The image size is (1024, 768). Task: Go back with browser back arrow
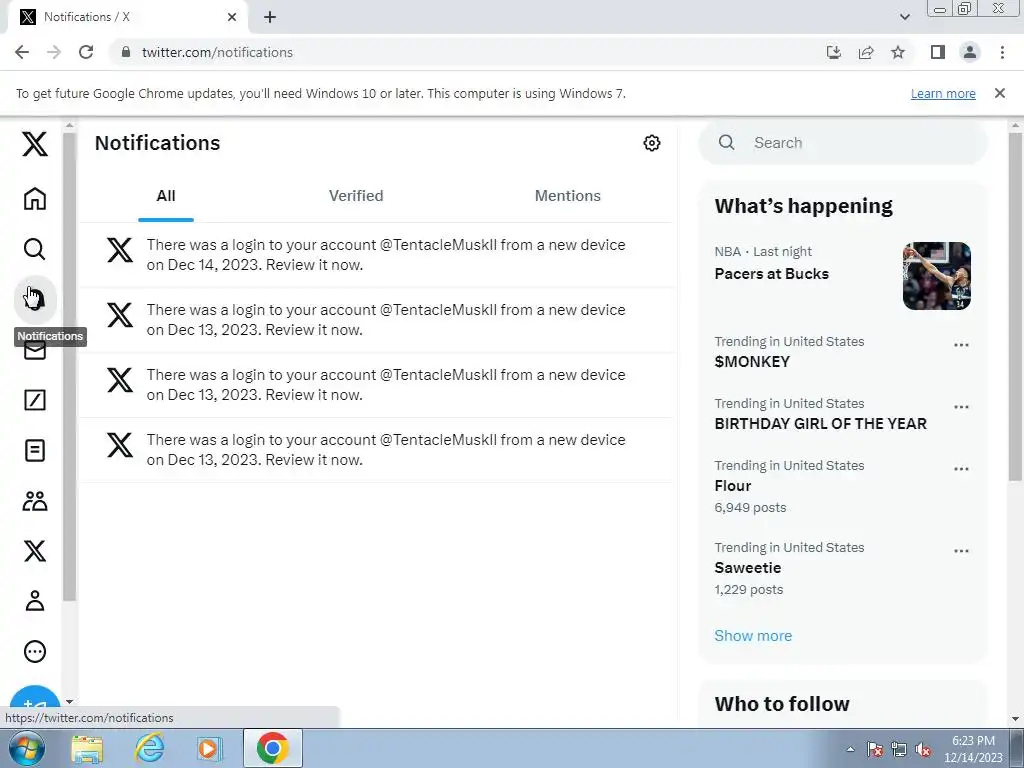point(22,52)
